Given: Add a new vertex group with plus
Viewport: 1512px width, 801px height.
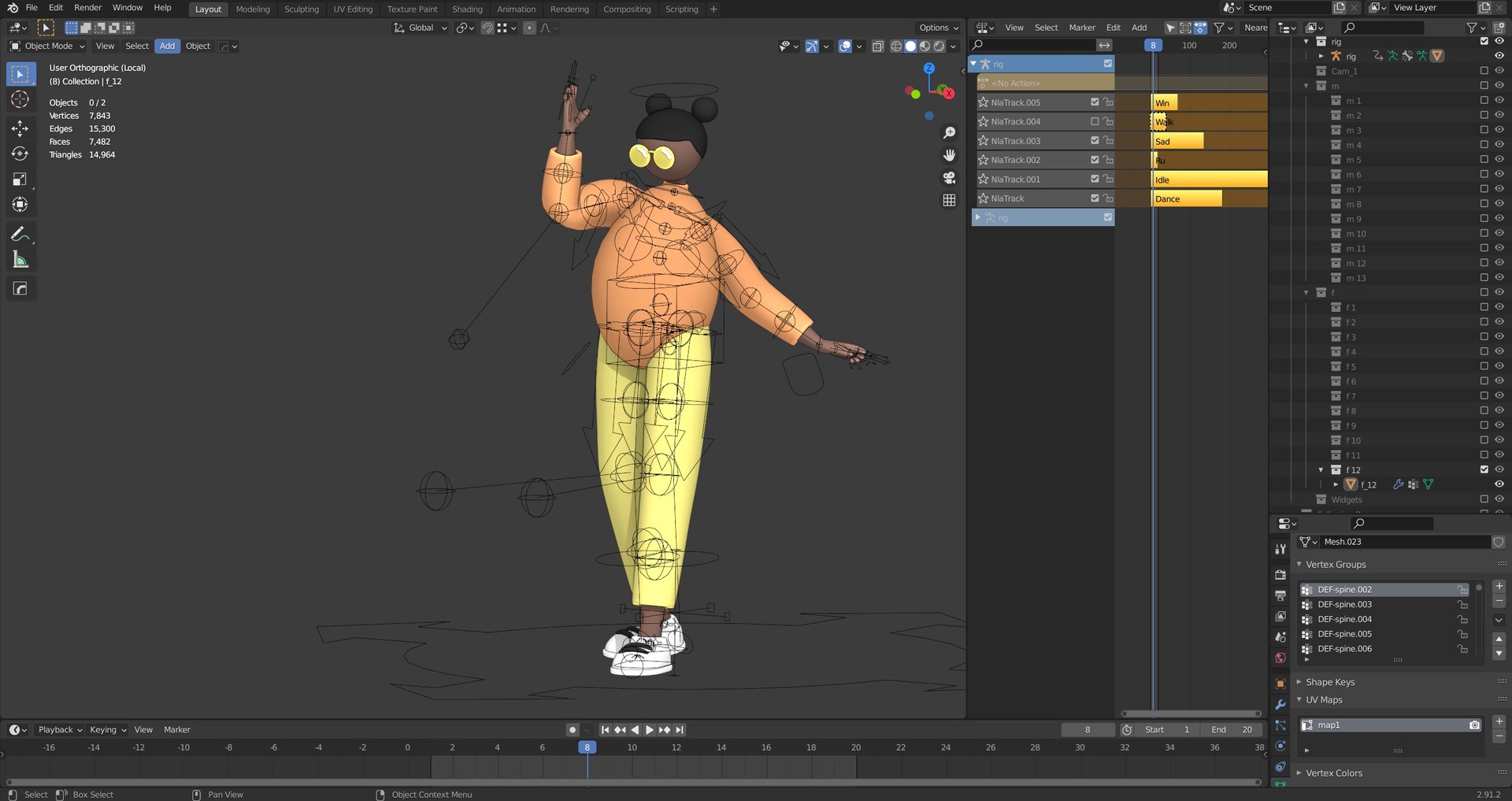Looking at the screenshot, I should click(1499, 586).
